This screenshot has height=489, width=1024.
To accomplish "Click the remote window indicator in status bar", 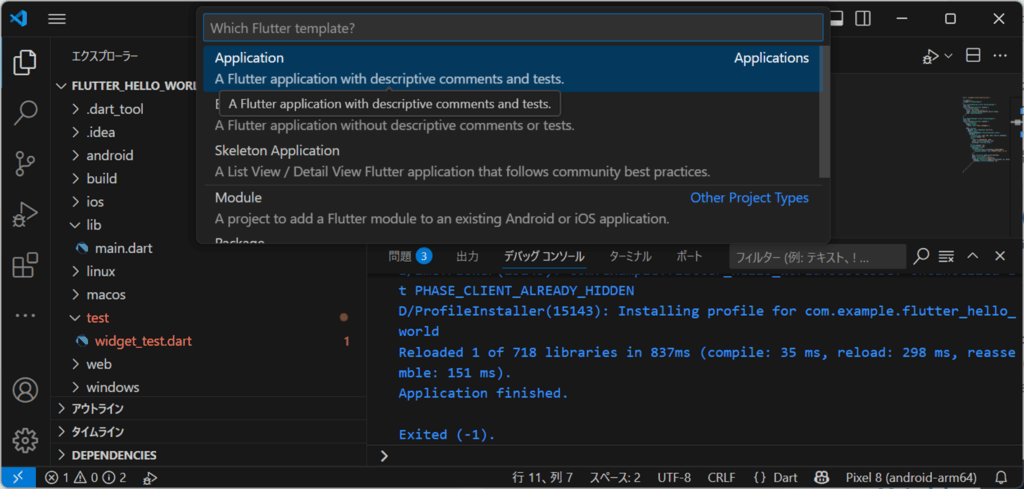I will tap(18, 478).
